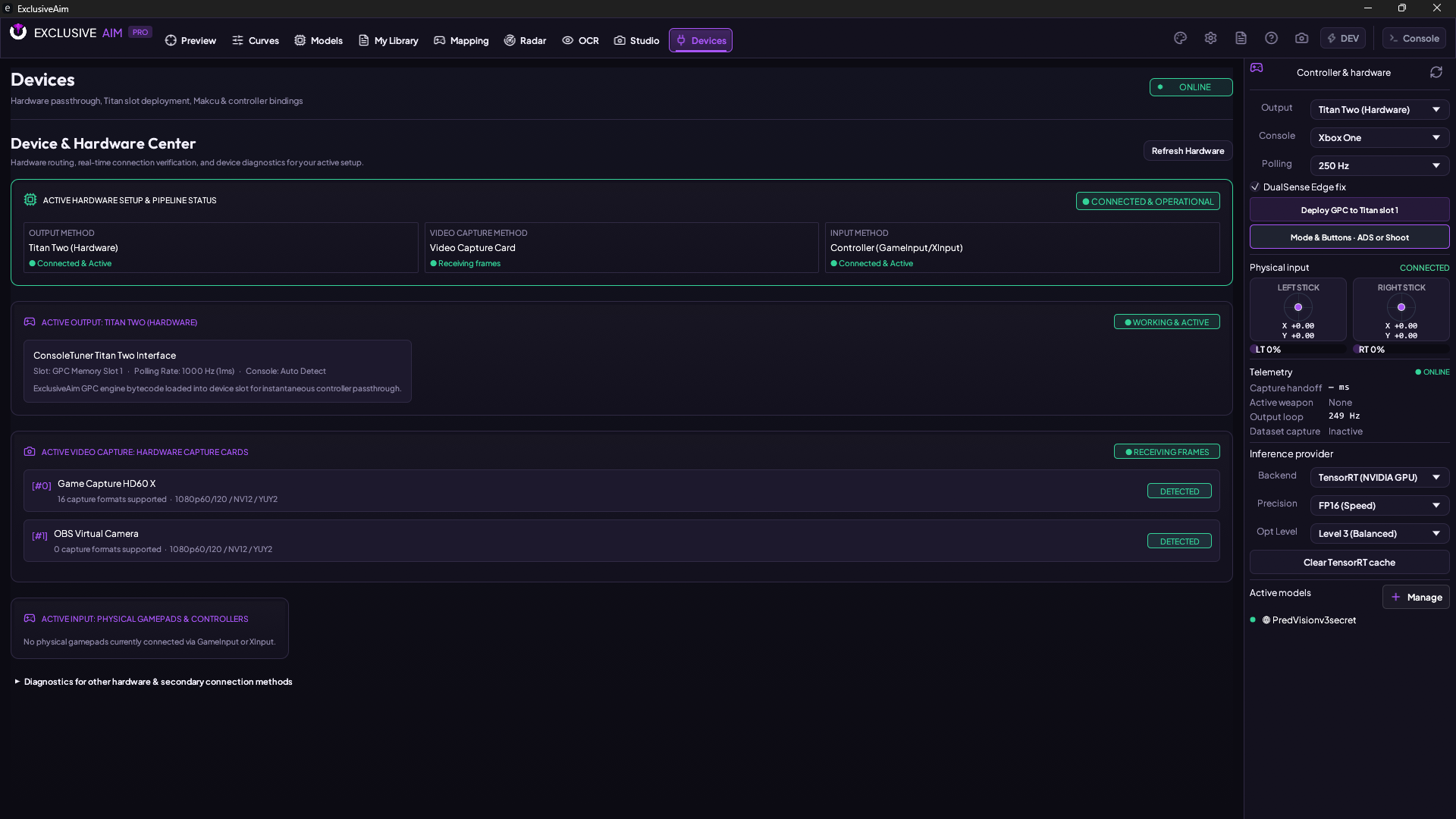
Task: Open the theme palette icon
Action: point(1180,38)
